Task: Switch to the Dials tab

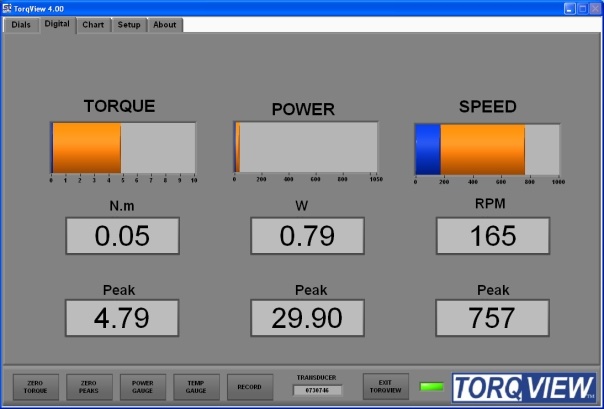Action: click(x=21, y=24)
